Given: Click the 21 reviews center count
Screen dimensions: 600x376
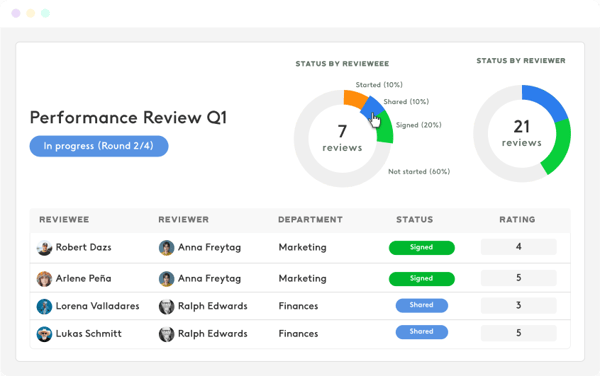Looking at the screenshot, I should pos(522,133).
